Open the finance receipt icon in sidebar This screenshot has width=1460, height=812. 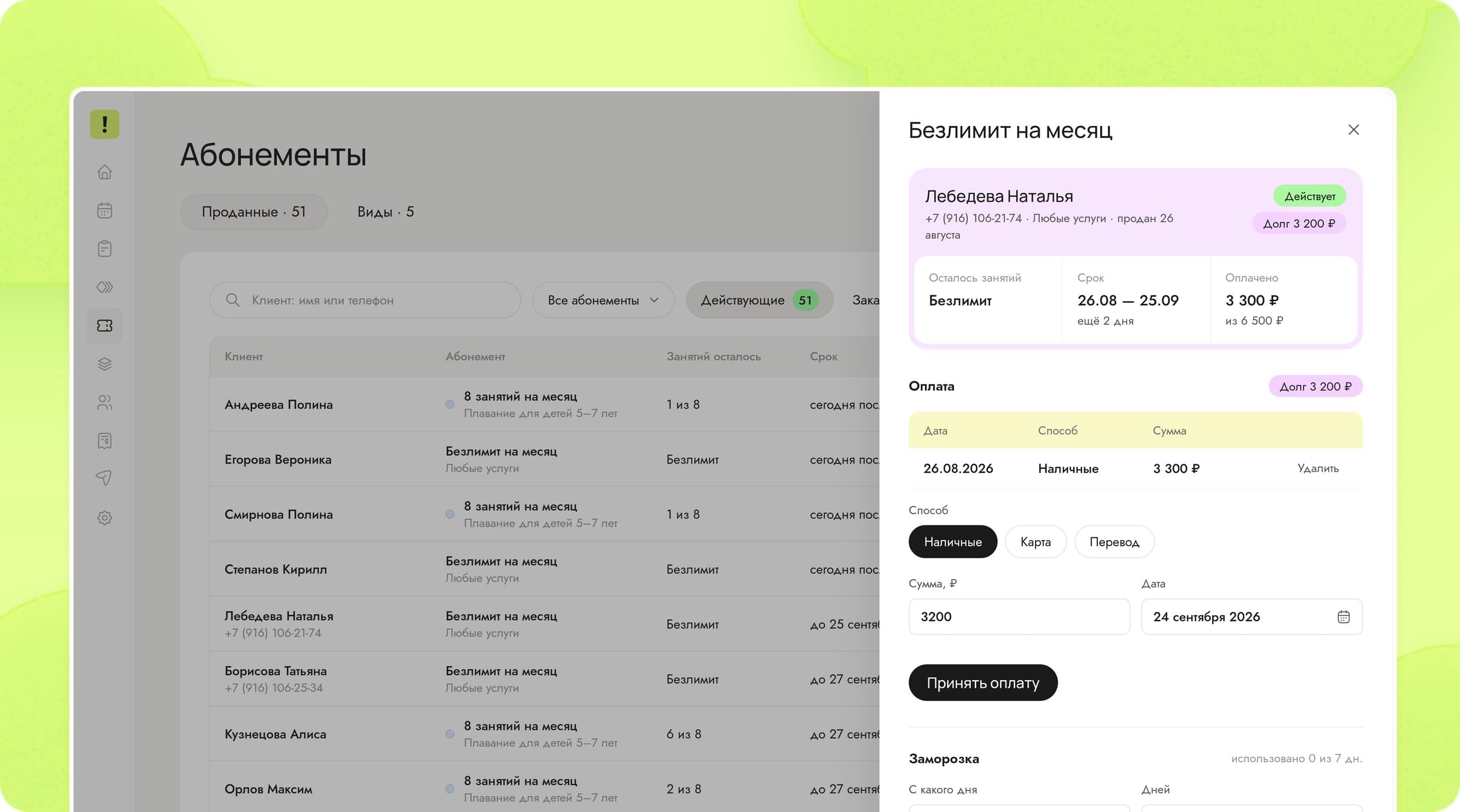click(x=105, y=441)
